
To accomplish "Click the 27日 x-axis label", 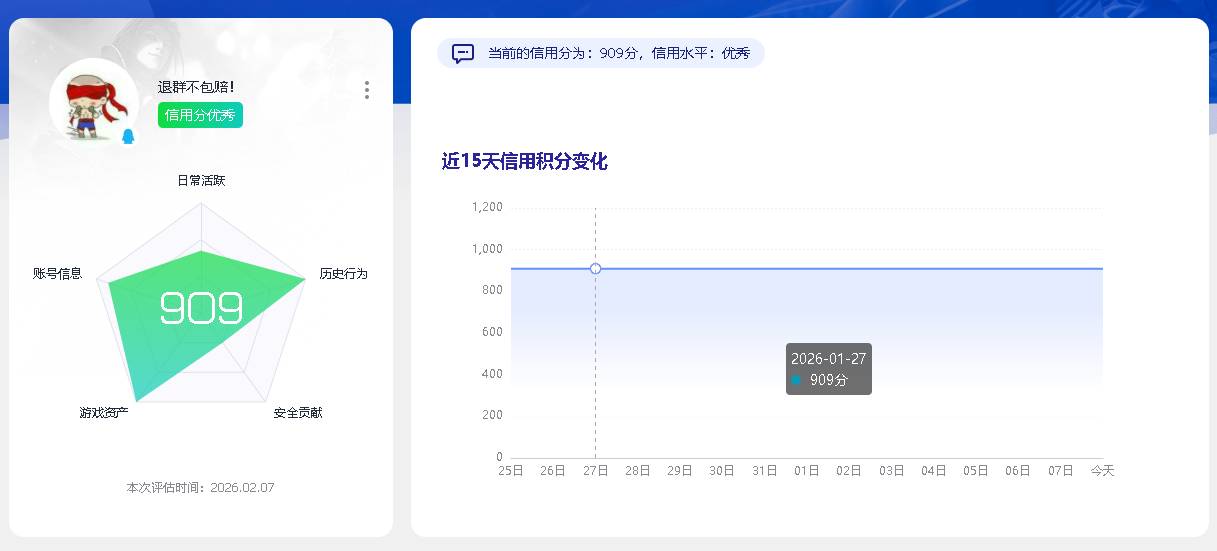I will point(596,471).
